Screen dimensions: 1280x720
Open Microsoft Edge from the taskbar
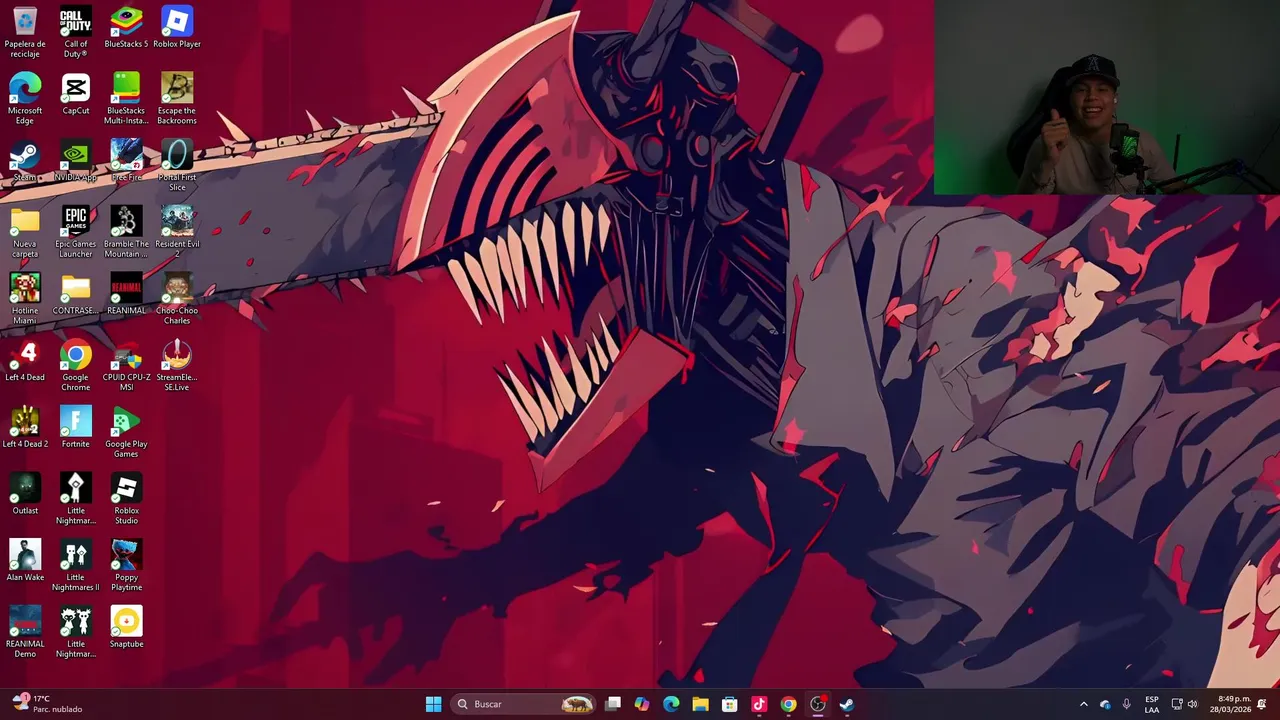671,704
